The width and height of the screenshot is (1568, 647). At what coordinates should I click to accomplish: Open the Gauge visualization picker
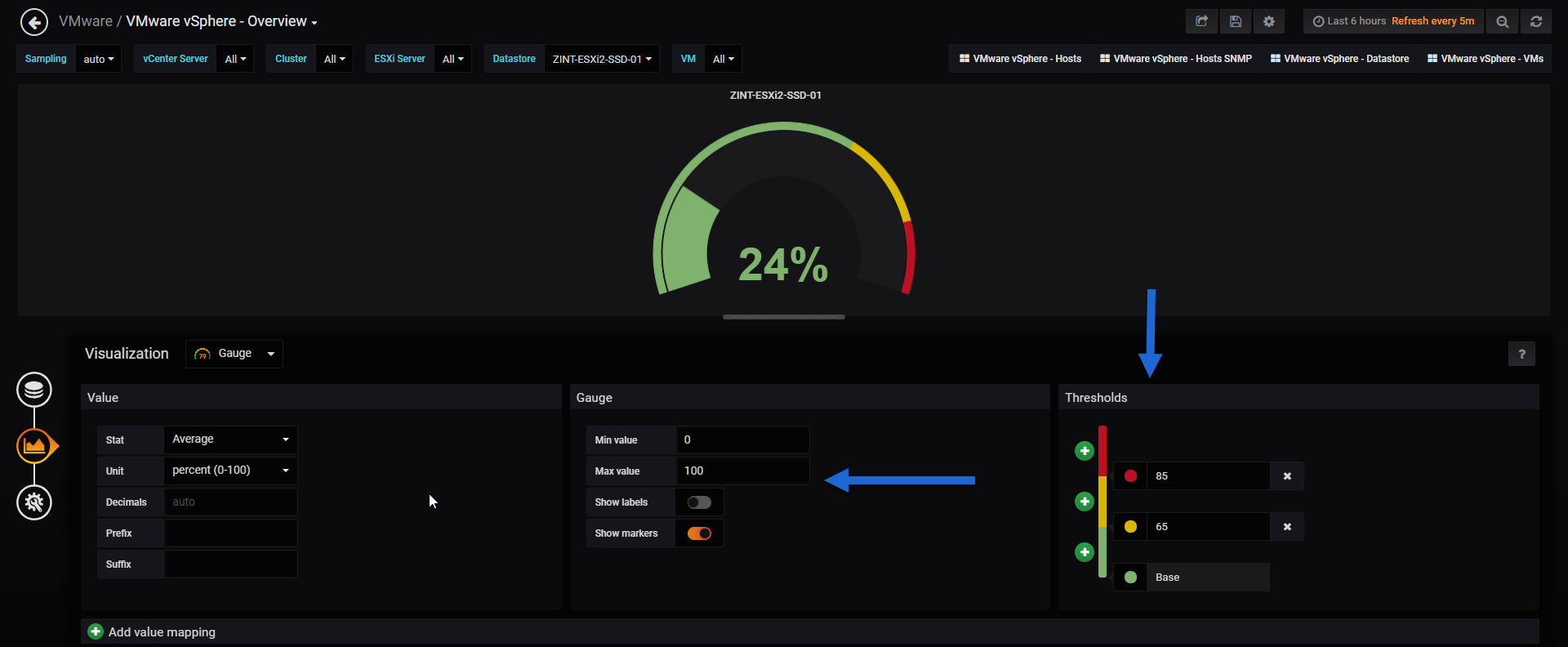[234, 354]
